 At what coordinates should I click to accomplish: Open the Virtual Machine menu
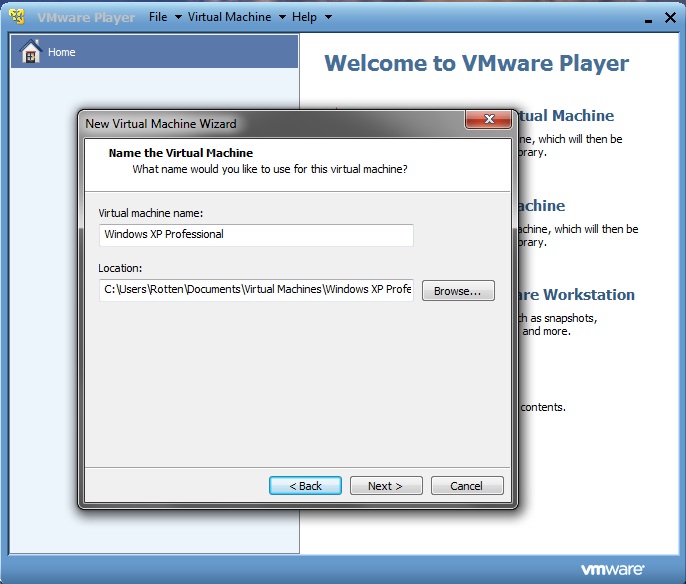click(229, 17)
